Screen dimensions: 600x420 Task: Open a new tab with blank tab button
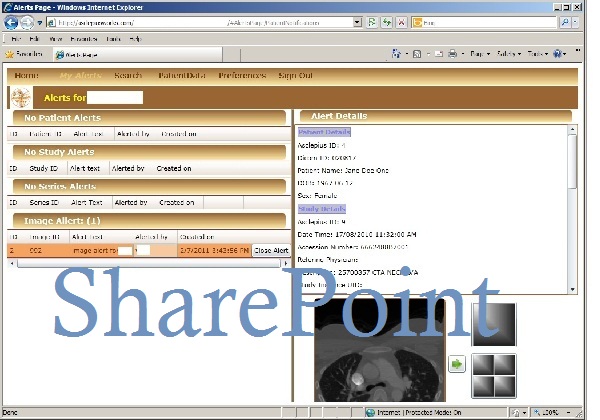[x=231, y=55]
